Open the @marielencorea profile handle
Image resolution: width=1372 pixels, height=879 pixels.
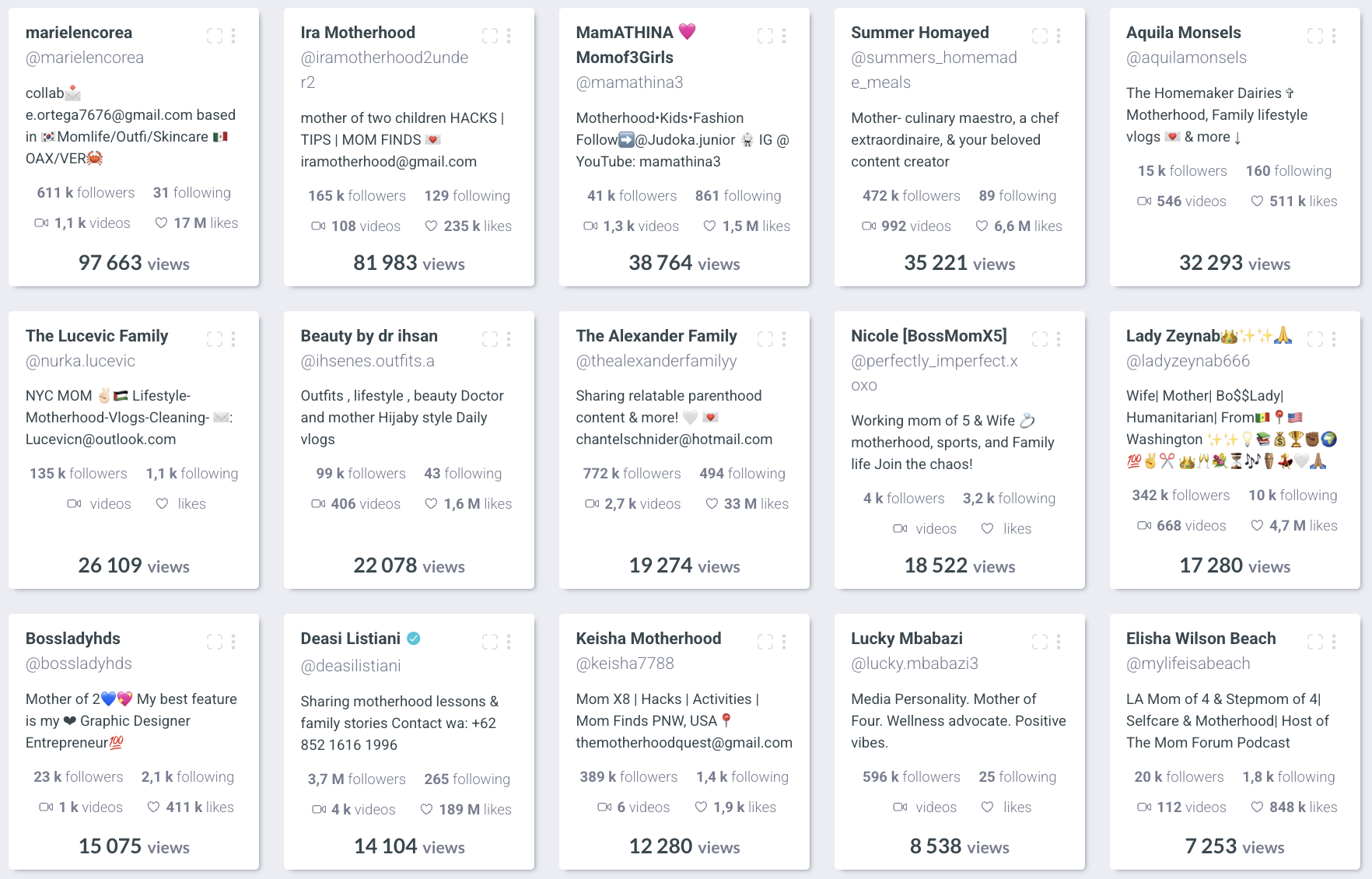pyautogui.click(x=85, y=58)
